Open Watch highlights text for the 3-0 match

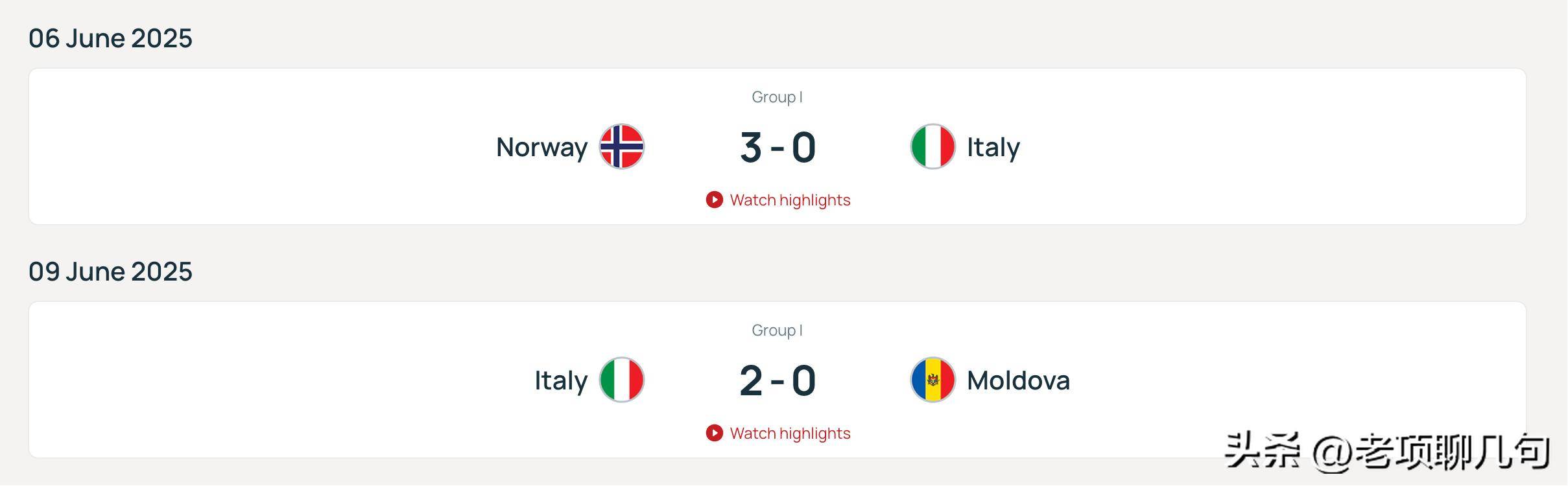click(789, 200)
